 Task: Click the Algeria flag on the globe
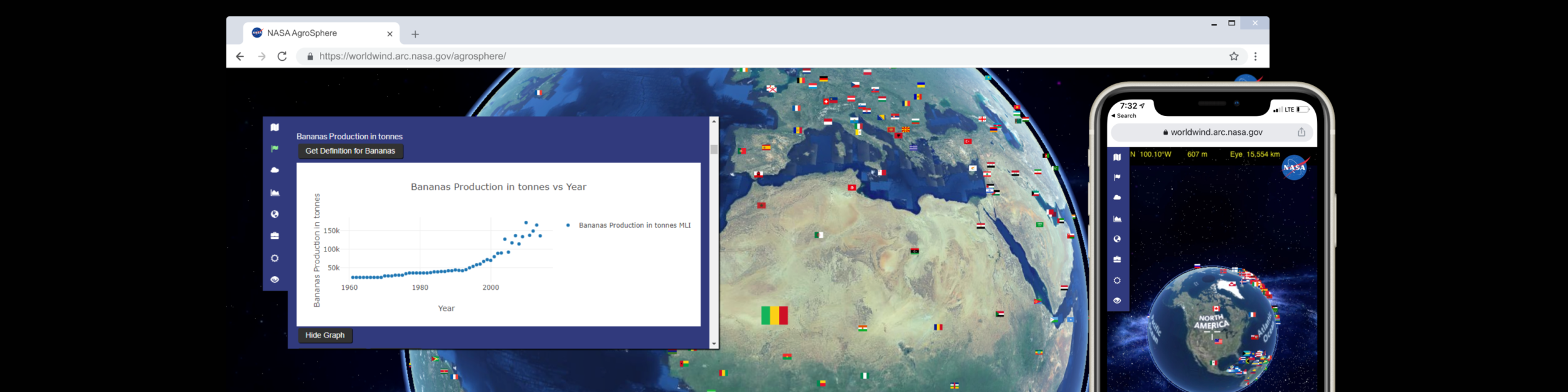818,235
